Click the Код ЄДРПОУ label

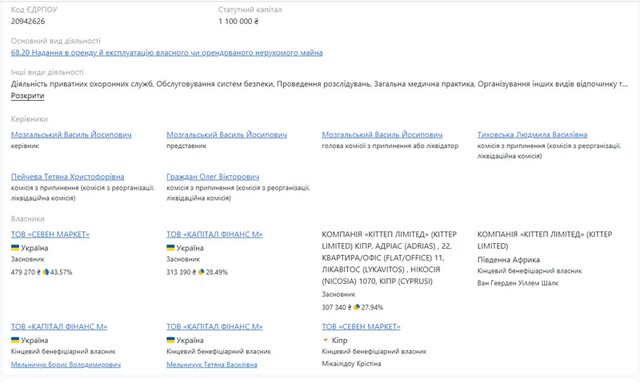34,10
